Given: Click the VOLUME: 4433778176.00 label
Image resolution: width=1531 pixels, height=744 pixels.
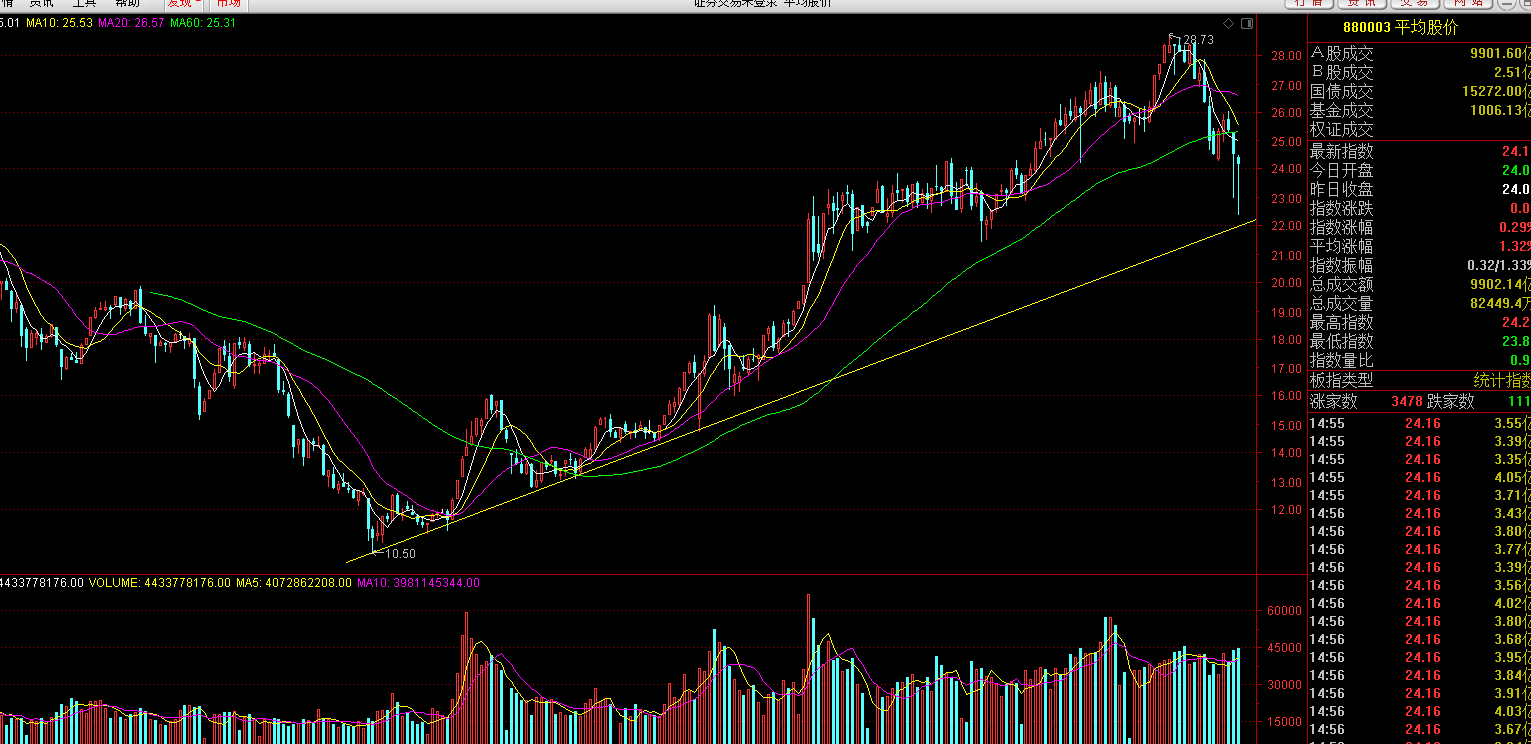Looking at the screenshot, I should (160, 582).
